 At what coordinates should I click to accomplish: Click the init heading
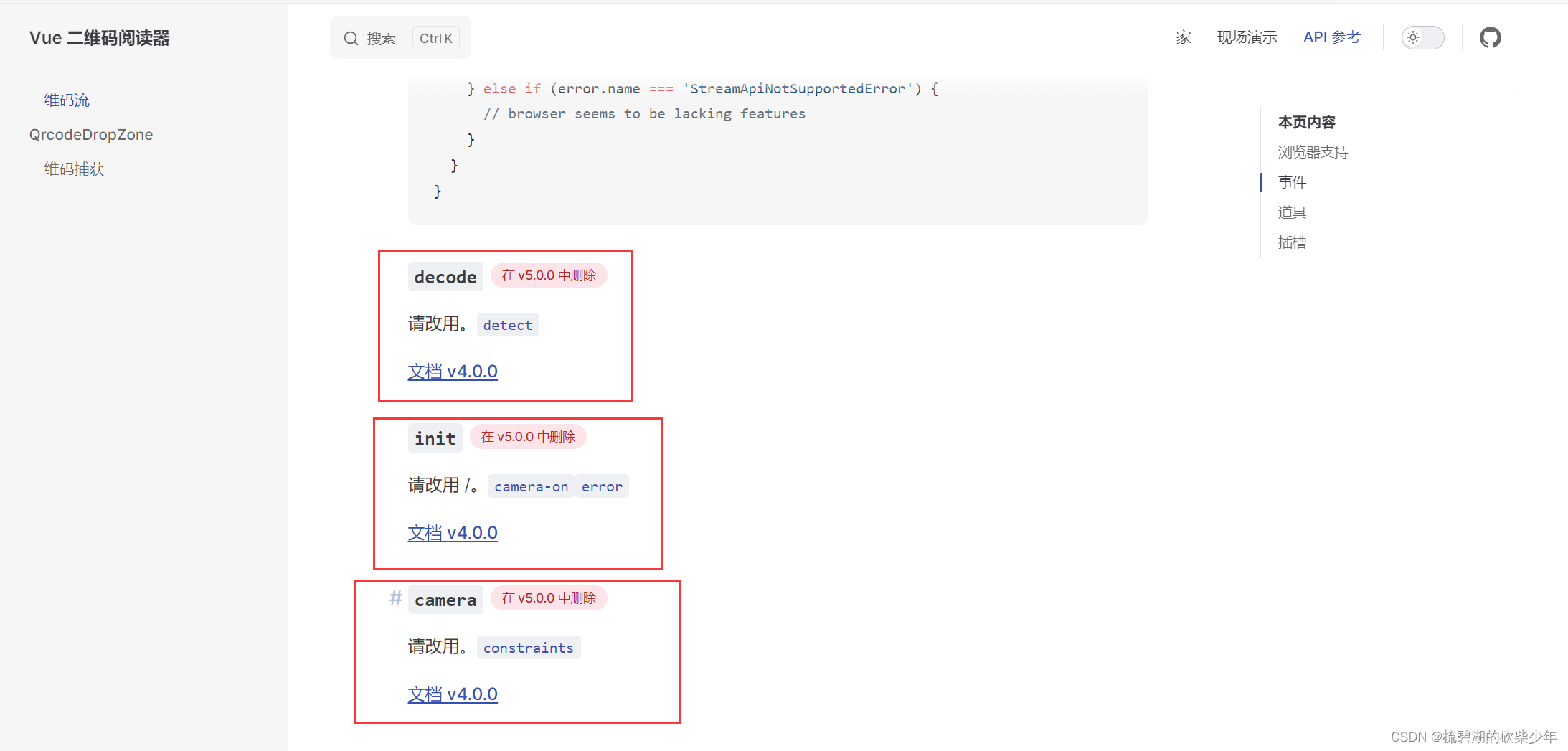(x=435, y=438)
